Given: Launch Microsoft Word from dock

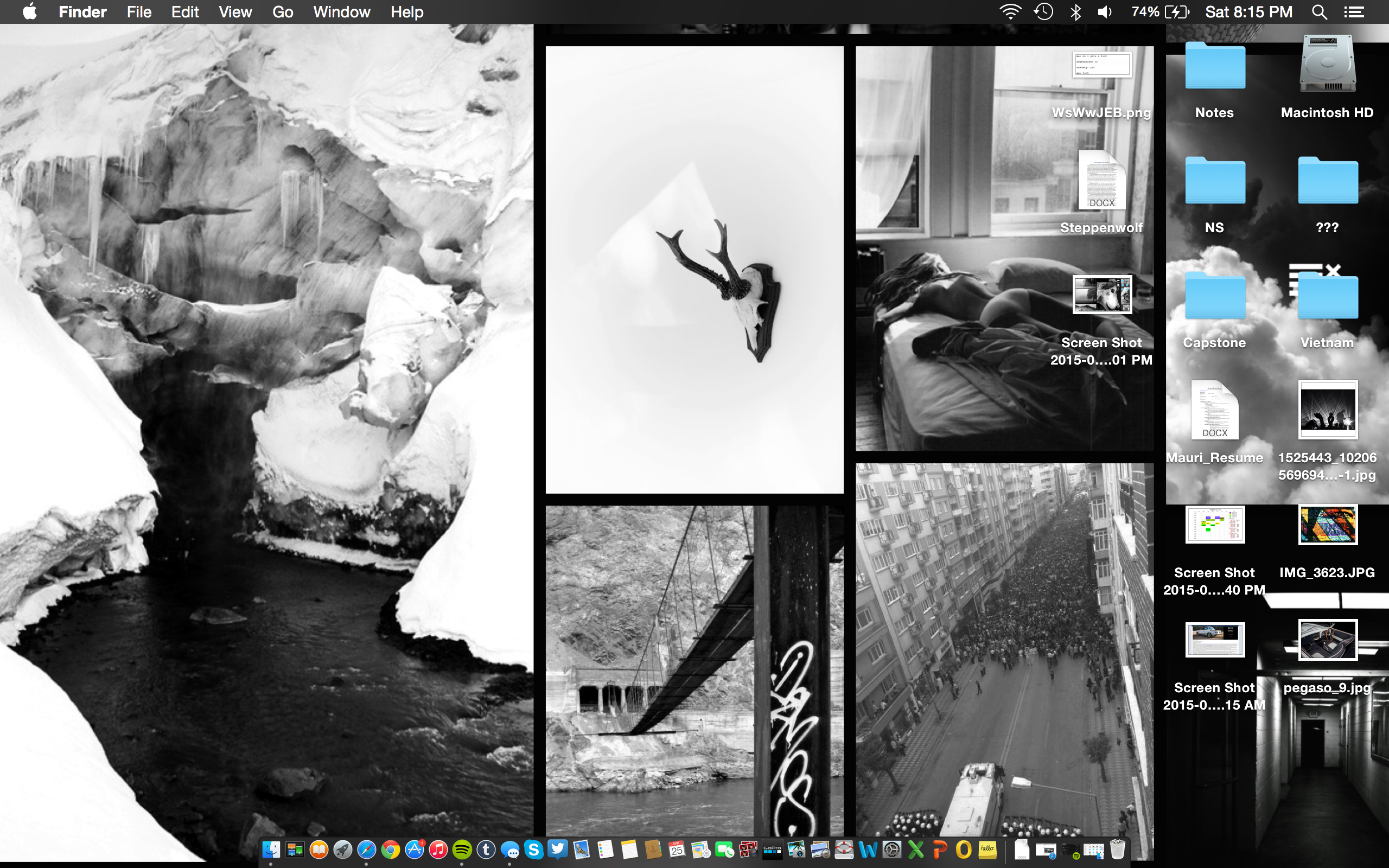Looking at the screenshot, I should (868, 849).
